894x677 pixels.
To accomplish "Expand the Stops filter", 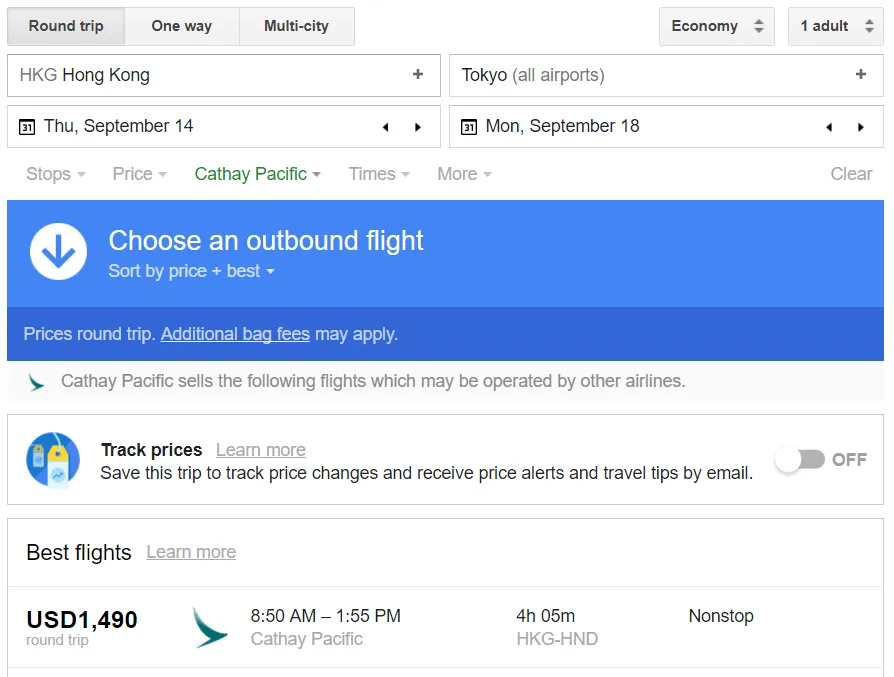I will point(56,174).
